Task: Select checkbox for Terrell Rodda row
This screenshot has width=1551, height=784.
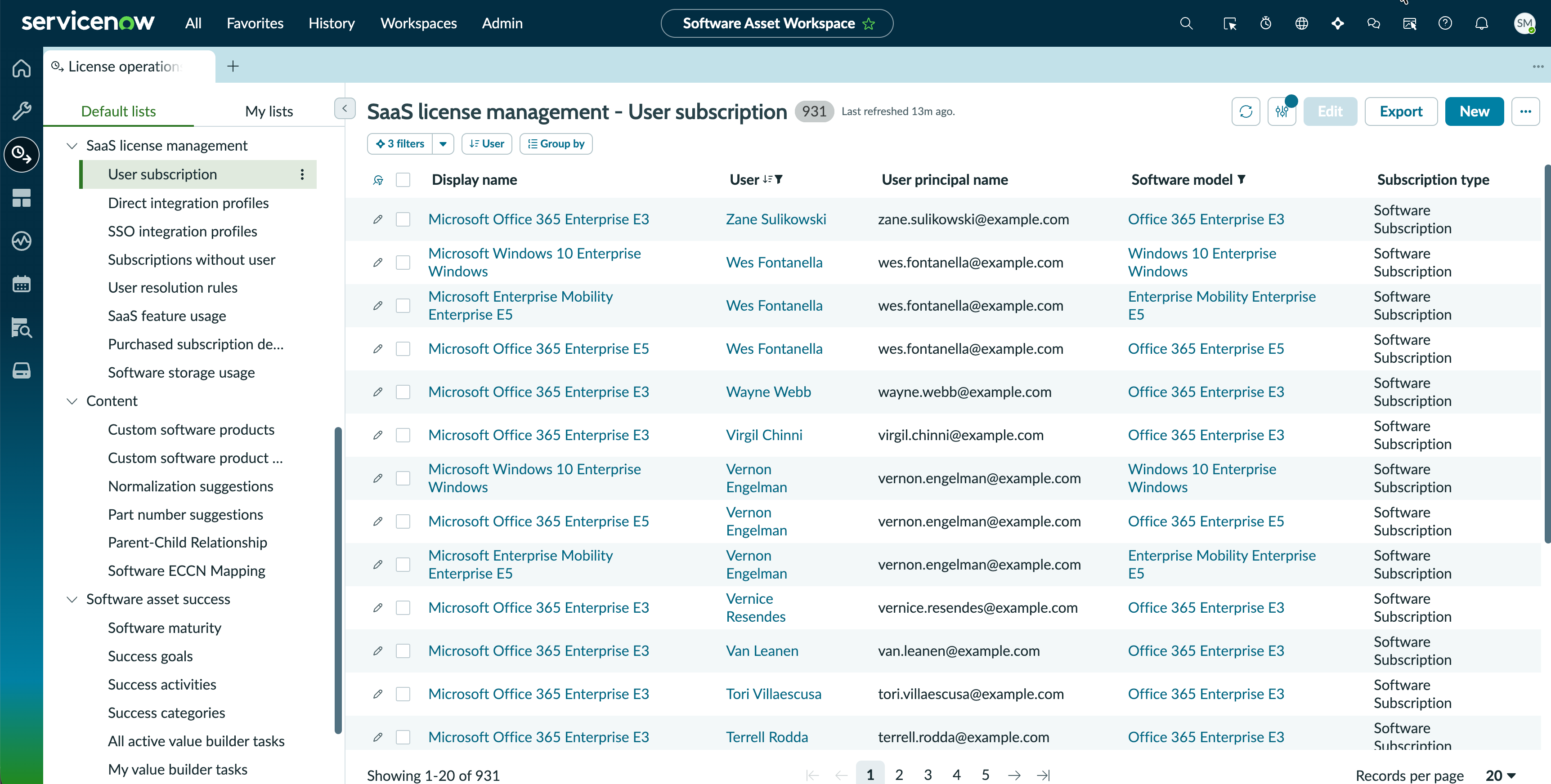Action: point(403,737)
